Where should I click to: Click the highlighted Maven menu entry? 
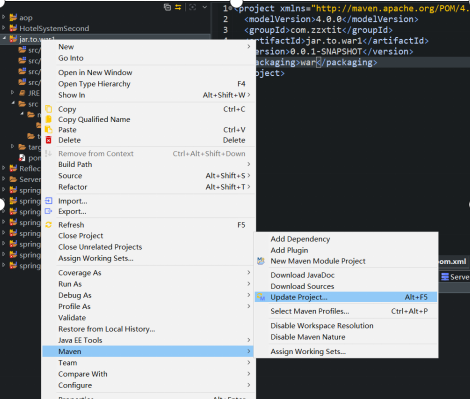[148, 351]
